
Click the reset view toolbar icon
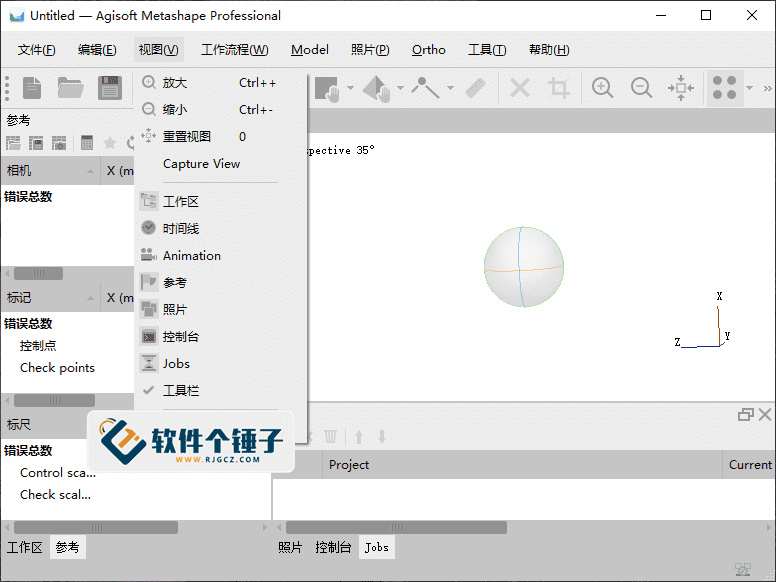[x=680, y=88]
